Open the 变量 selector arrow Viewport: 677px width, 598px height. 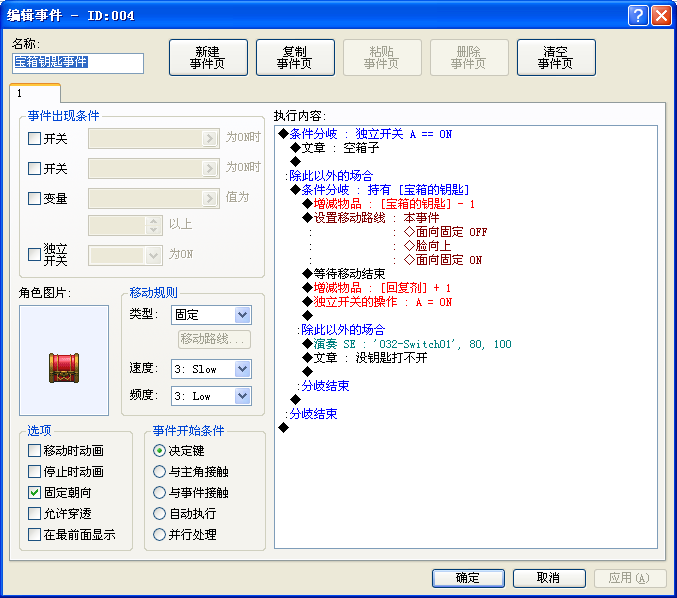click(210, 199)
